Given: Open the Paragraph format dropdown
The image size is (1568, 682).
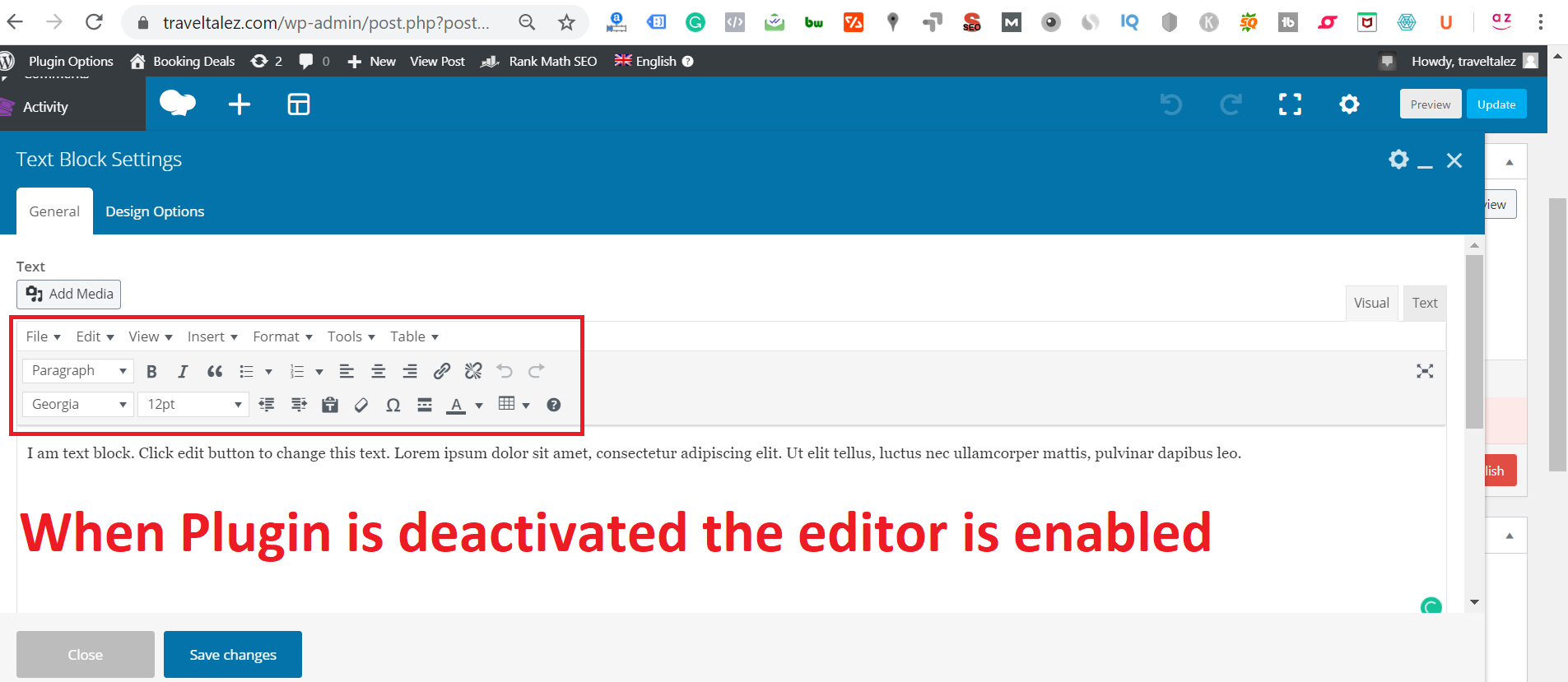Looking at the screenshot, I should point(78,371).
